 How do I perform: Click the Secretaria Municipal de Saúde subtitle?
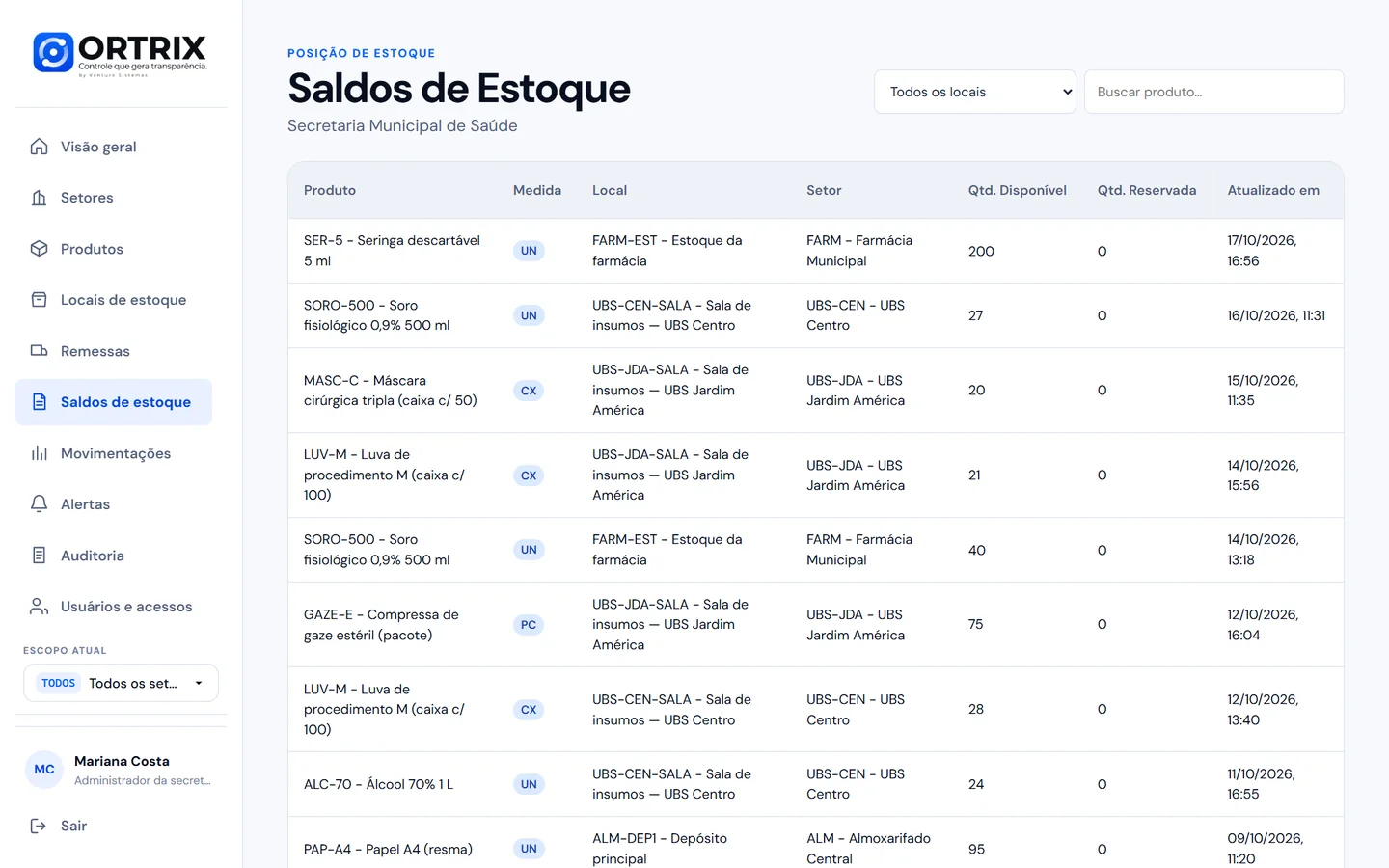tap(402, 125)
